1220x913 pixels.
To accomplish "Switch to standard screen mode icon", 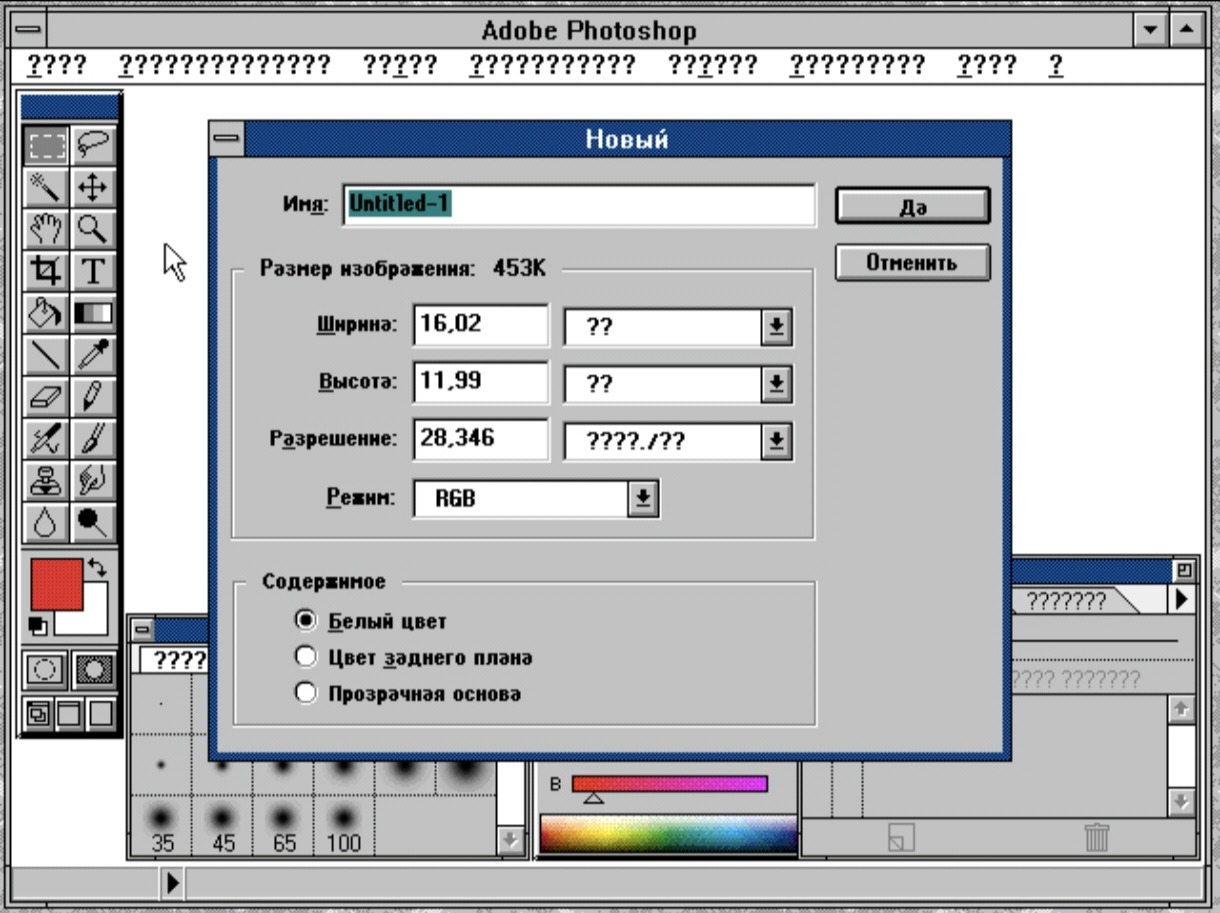I will 38,714.
